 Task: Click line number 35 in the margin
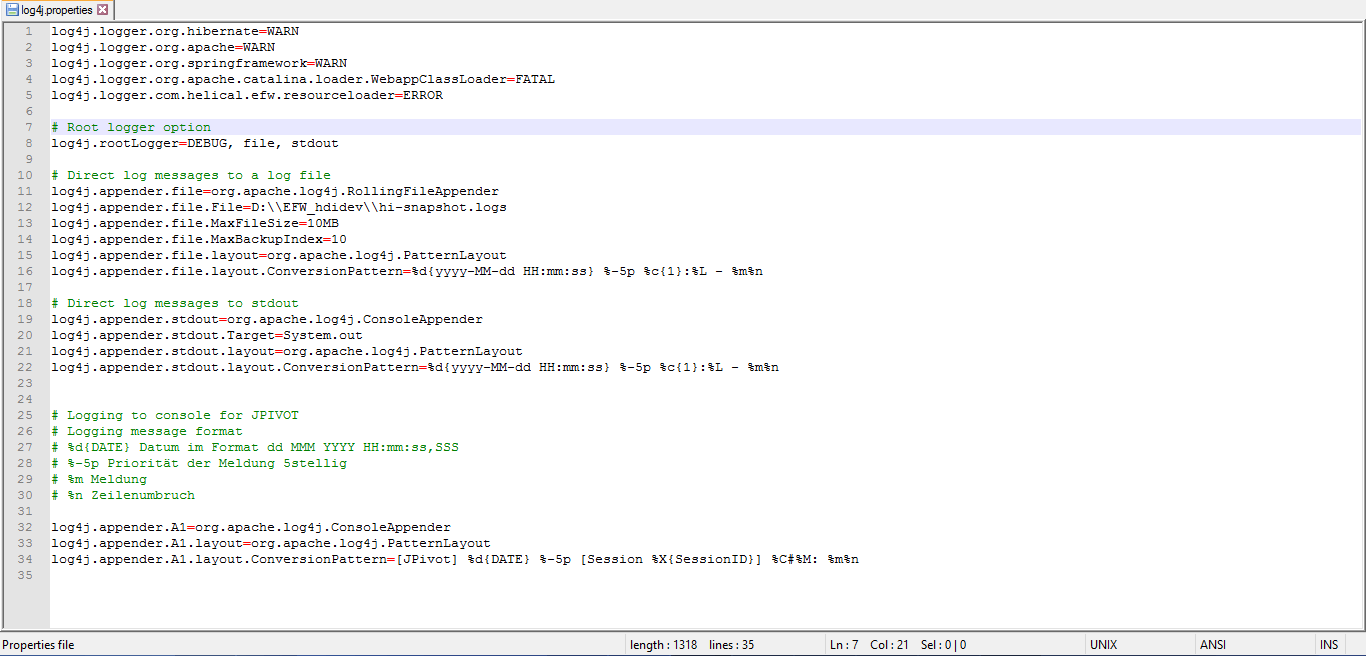pyautogui.click(x=26, y=575)
